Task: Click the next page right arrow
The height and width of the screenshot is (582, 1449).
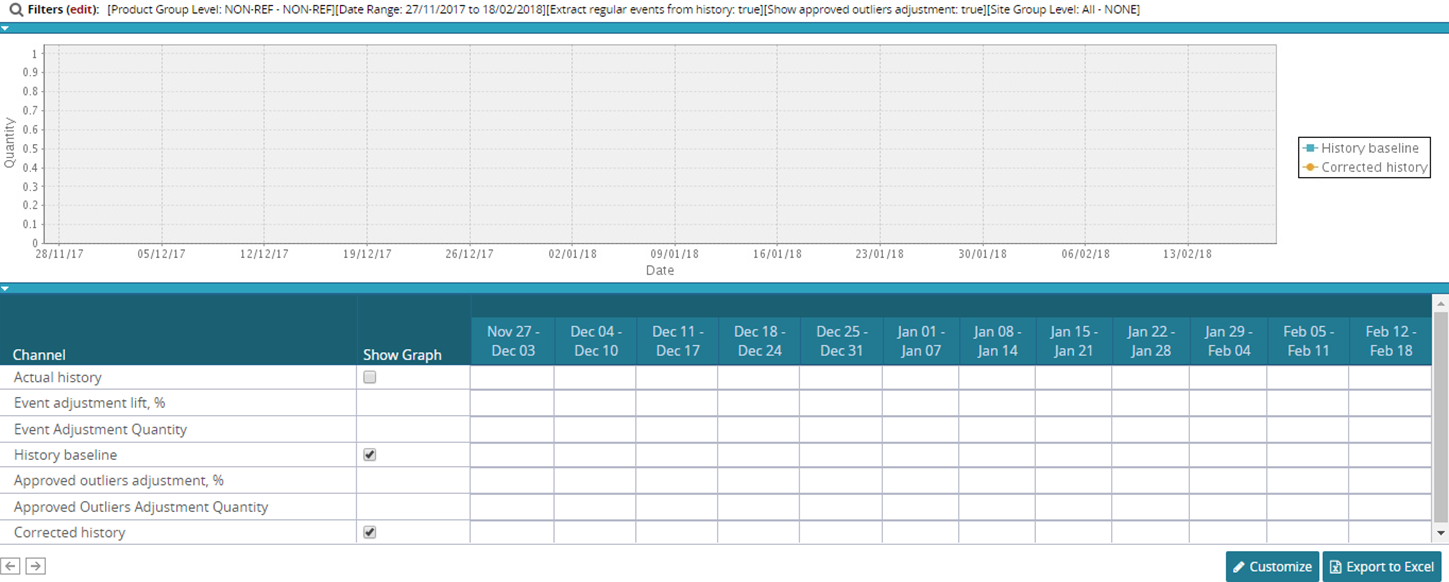Action: [x=35, y=567]
